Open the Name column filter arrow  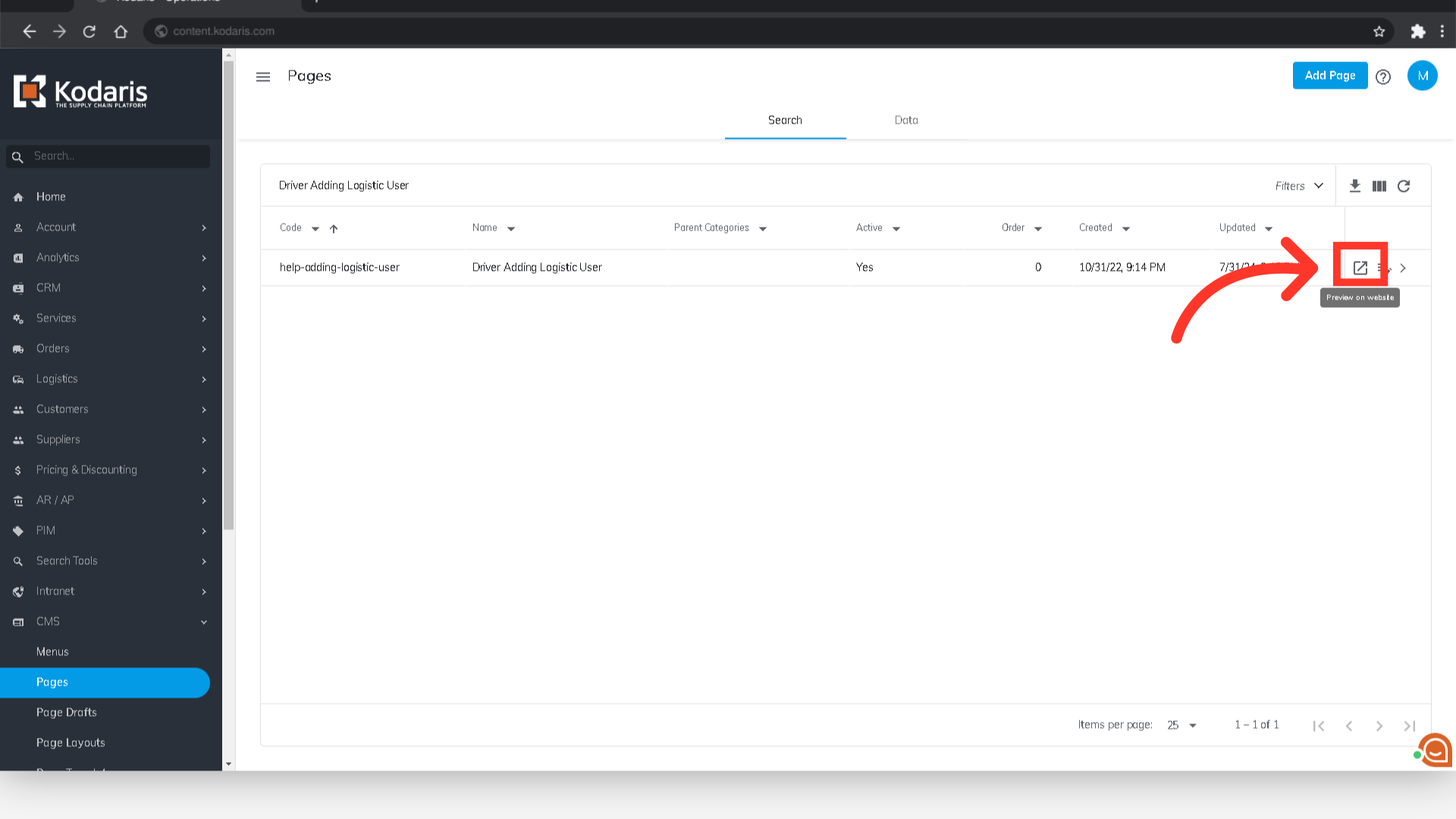pyautogui.click(x=511, y=228)
